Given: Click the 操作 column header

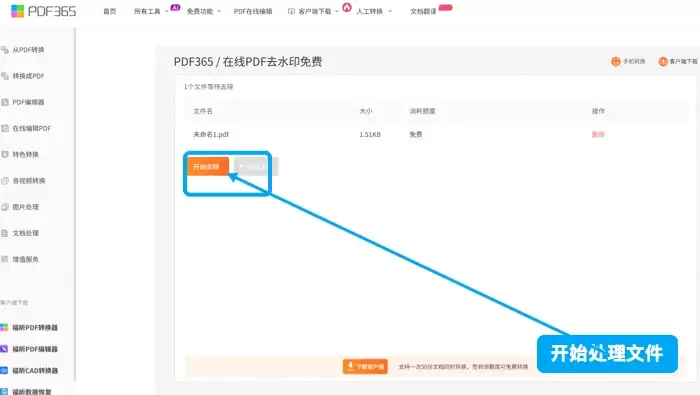Looking at the screenshot, I should pos(598,111).
